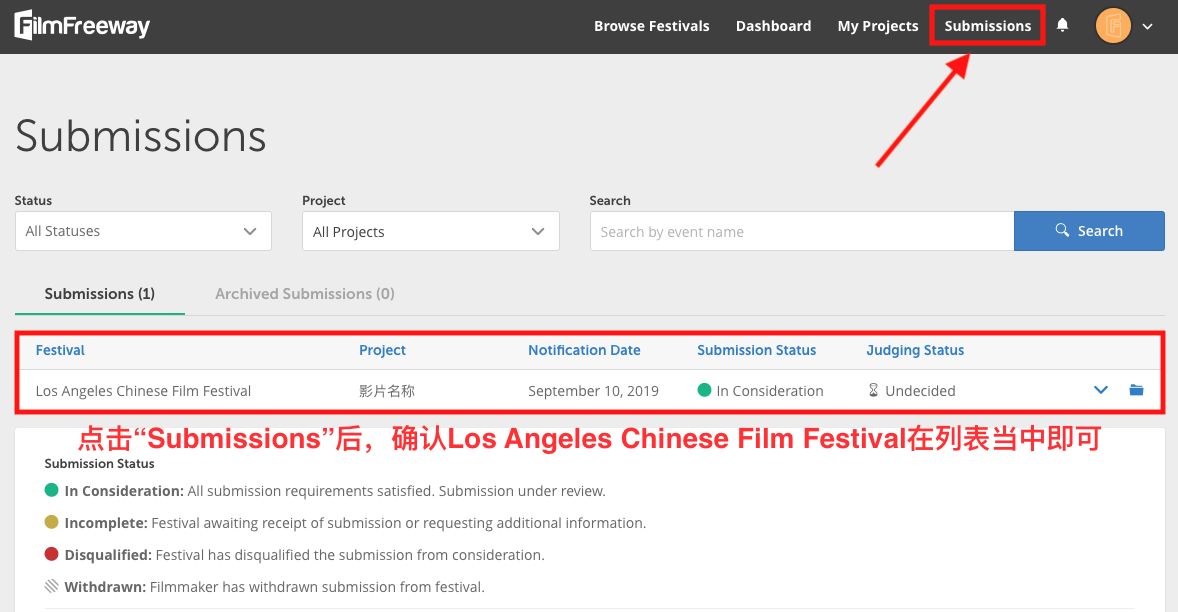Viewport: 1178px width, 612px height.
Task: Click the red Disqualified legend dot
Action: (51, 554)
